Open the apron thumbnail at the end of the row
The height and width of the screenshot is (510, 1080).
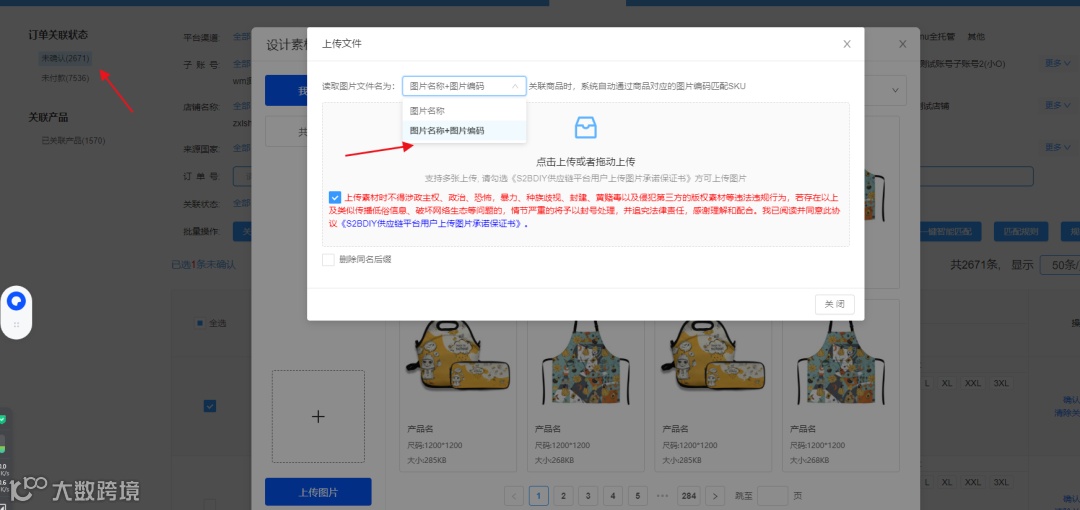click(x=840, y=361)
